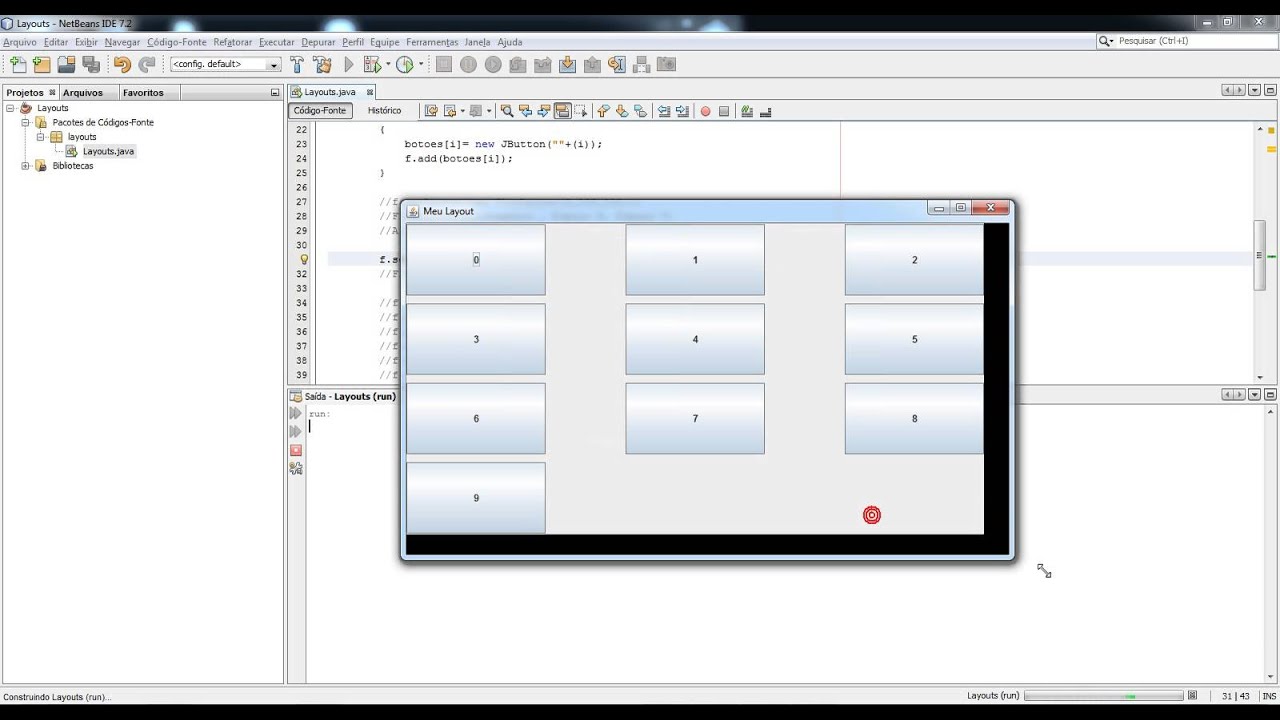Collapse Pacotes de Códigos-Fonte node

tap(26, 122)
